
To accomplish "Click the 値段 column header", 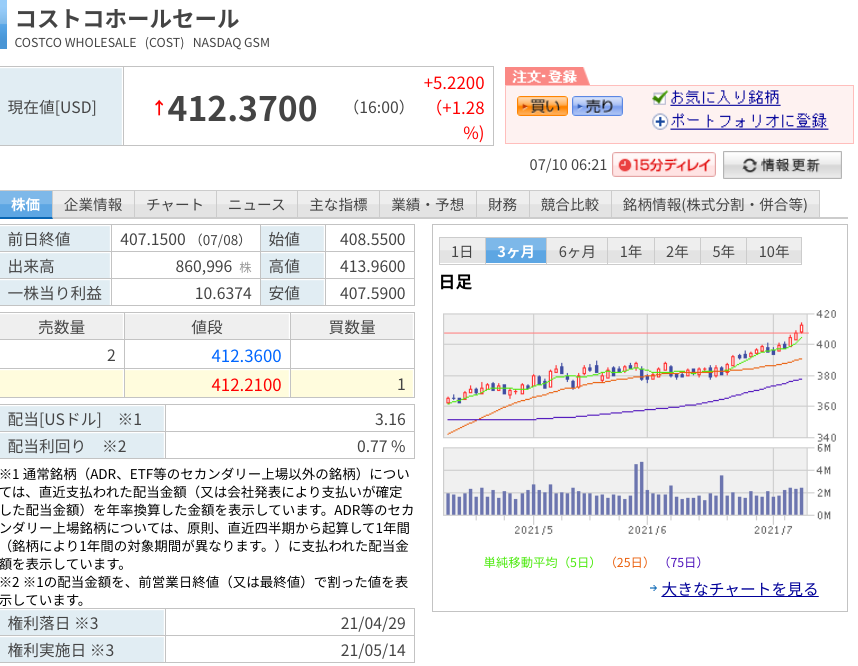I will tap(207, 327).
